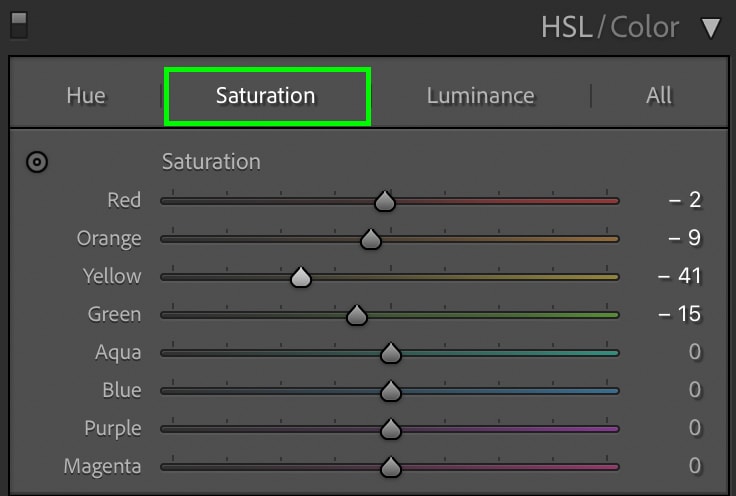The height and width of the screenshot is (496, 736).
Task: Click the Blue slider label
Action: [122, 390]
